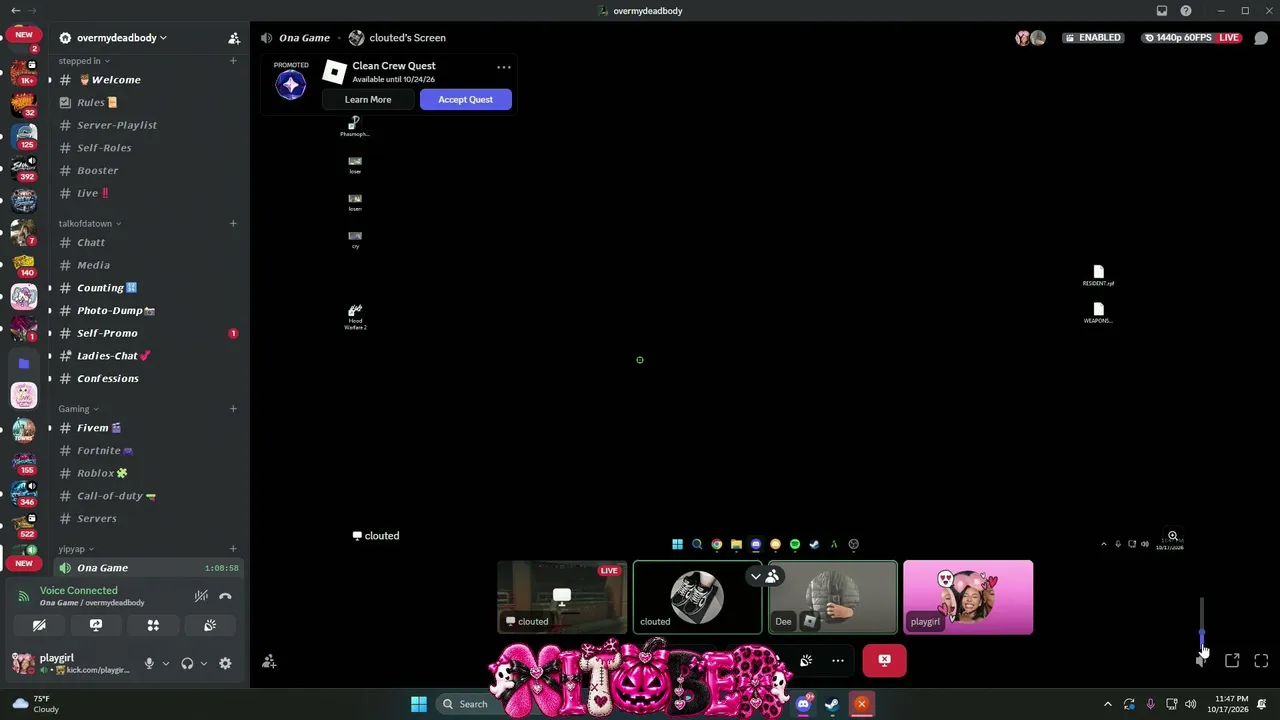Viewport: 1280px width, 720px height.
Task: Open the Discord inbox icon
Action: tap(1161, 11)
